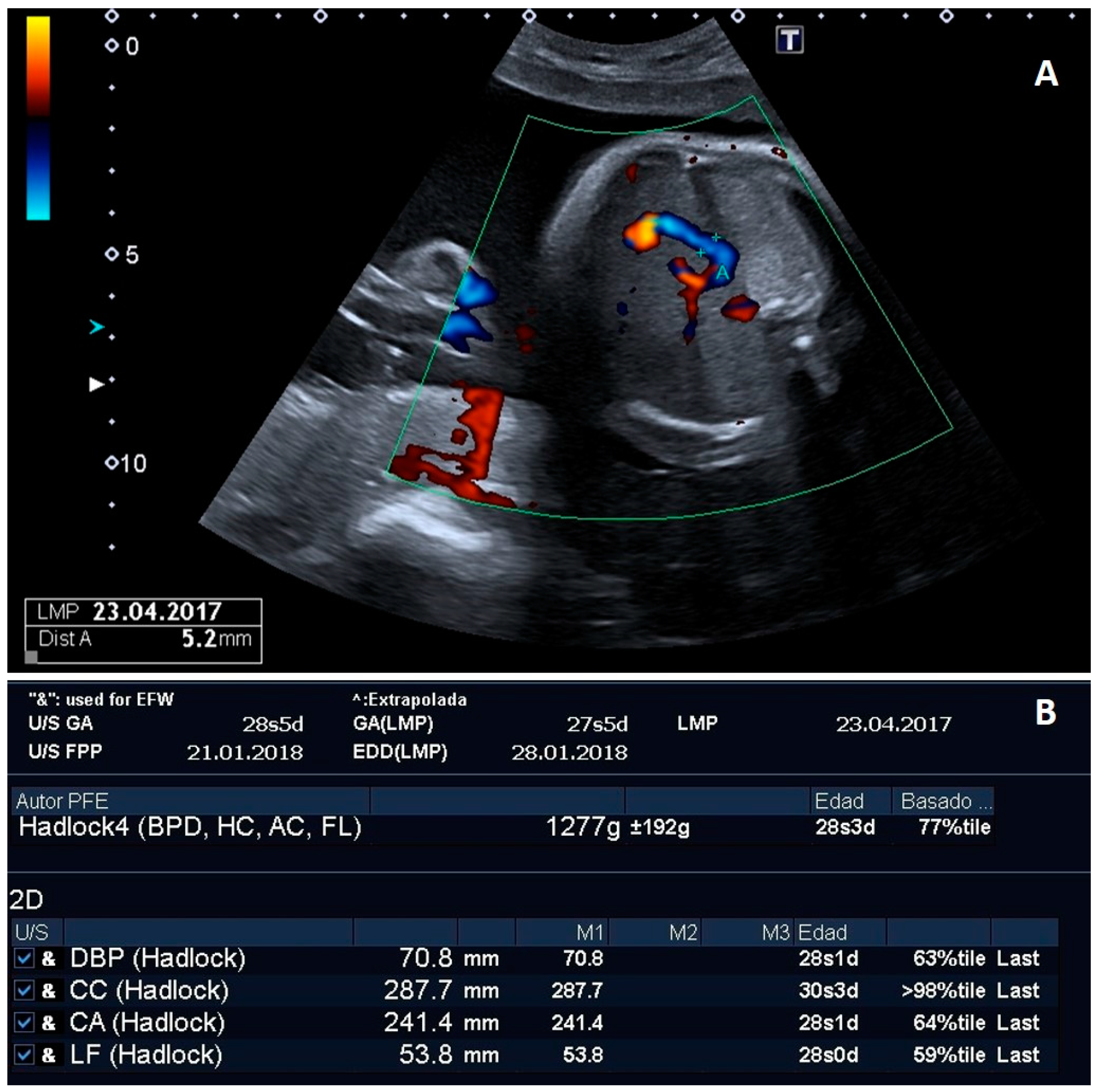Click the small gray square under Dist A

(x=31, y=657)
